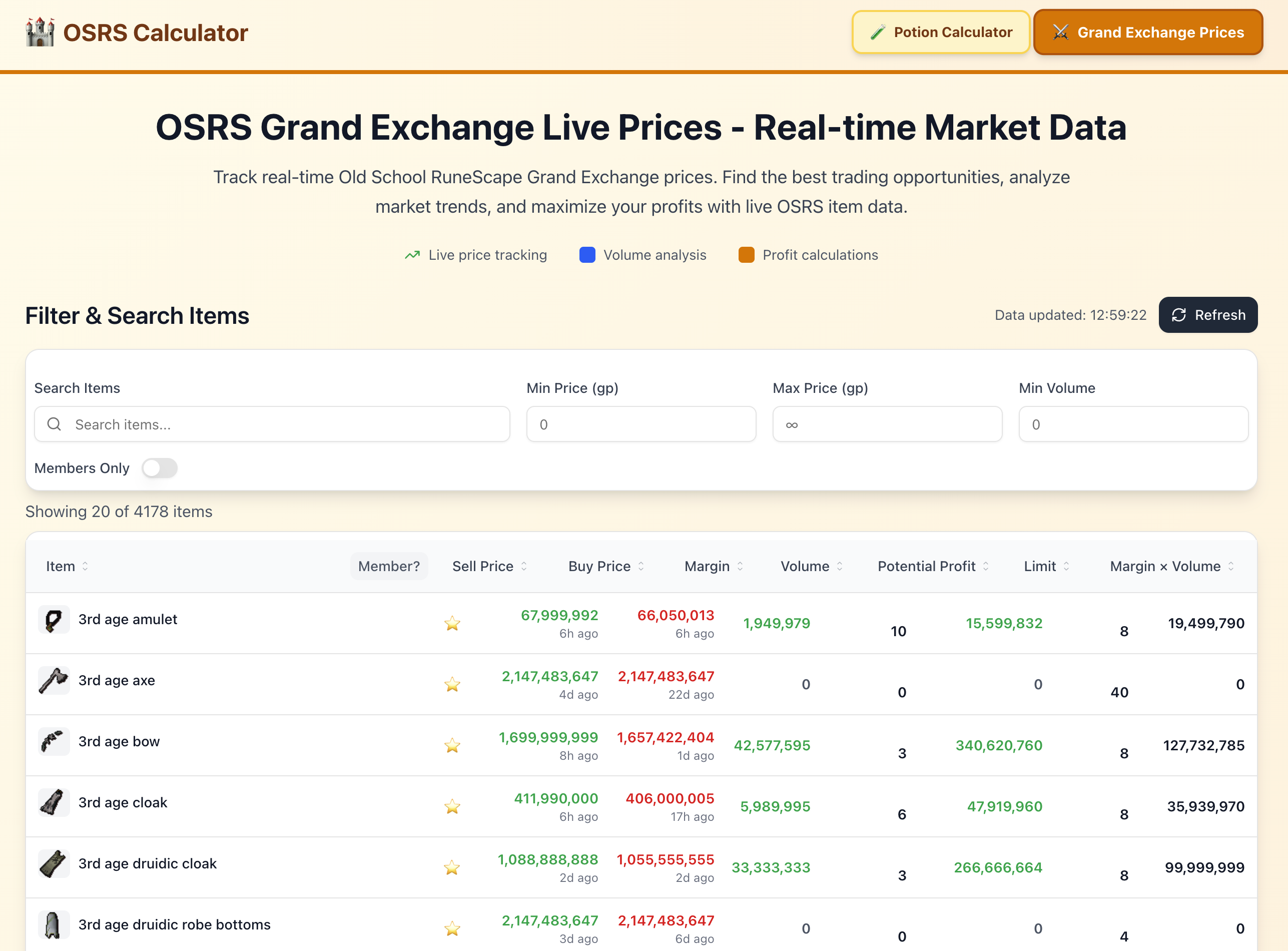This screenshot has height=951, width=1288.
Task: Click the member star for druidic robe bottoms
Action: coord(452,928)
